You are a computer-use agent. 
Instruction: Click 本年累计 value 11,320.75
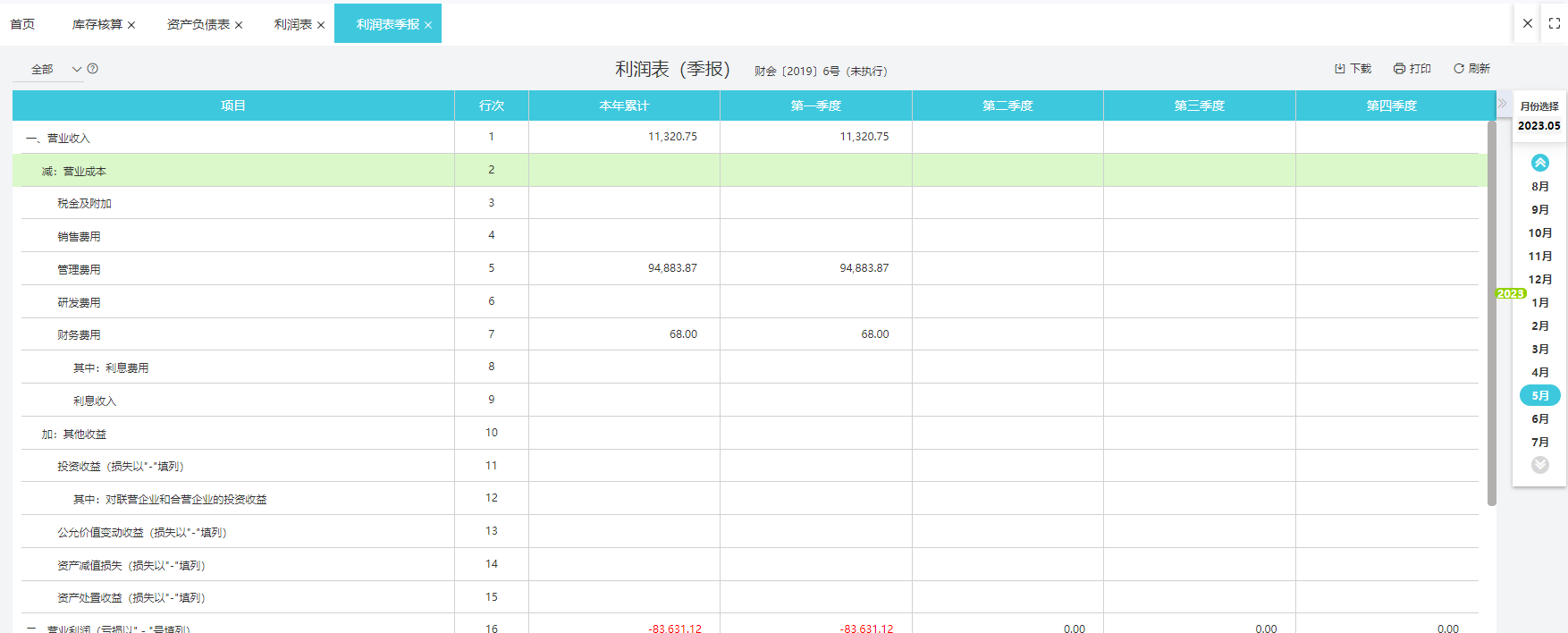672,137
